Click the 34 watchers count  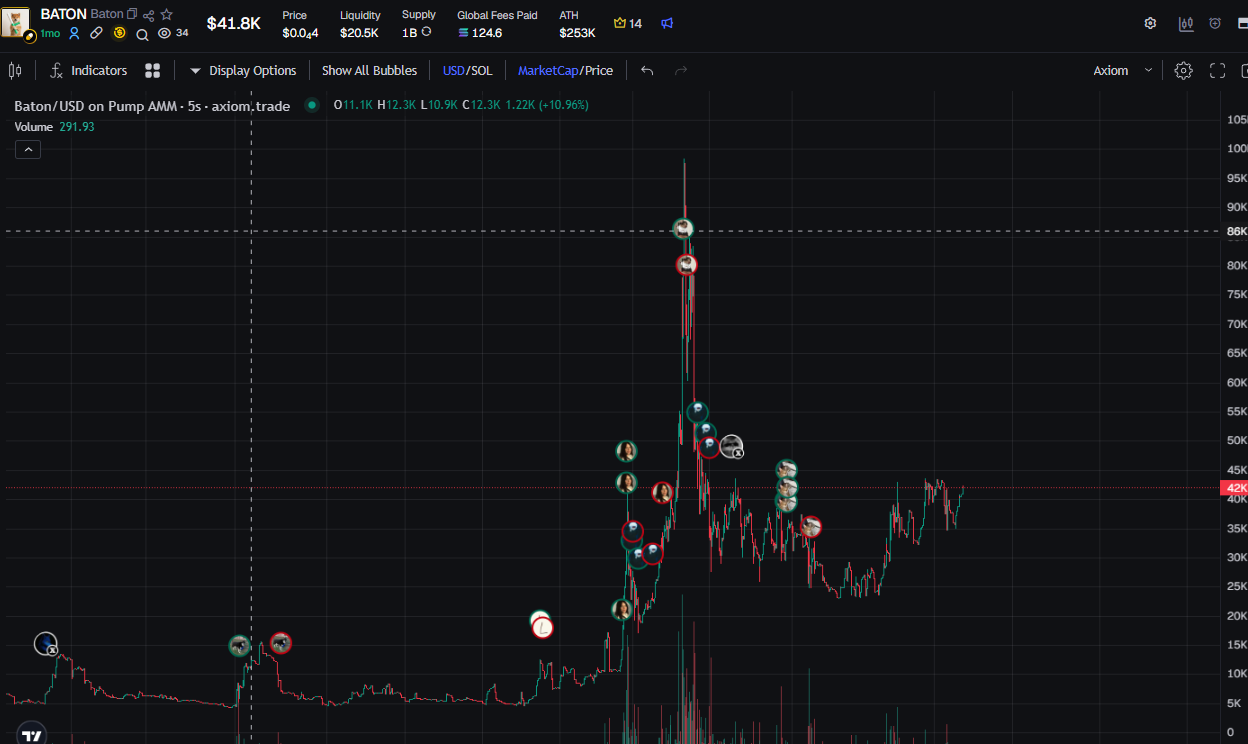pyautogui.click(x=182, y=33)
